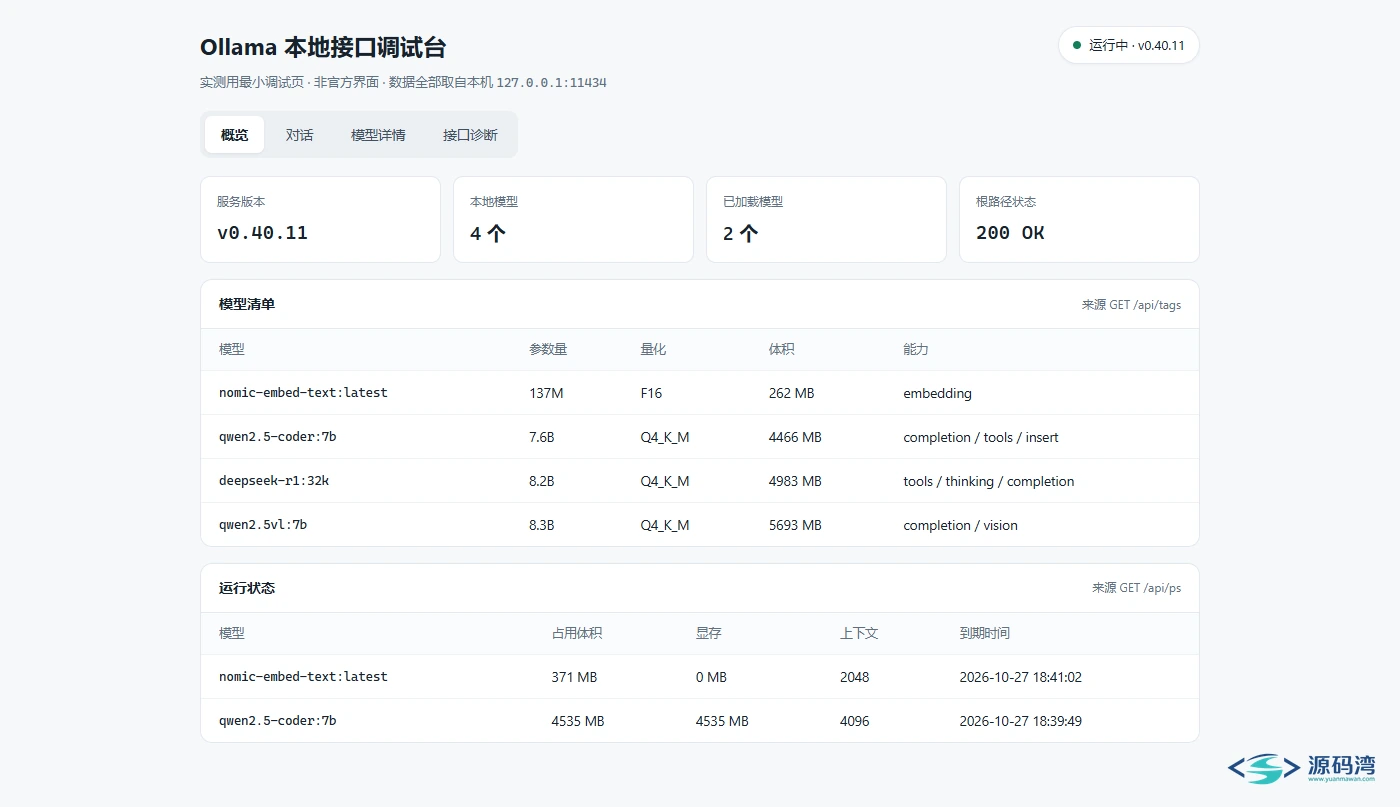Image resolution: width=1400 pixels, height=807 pixels.
Task: Click the 体积 column header
Action: (x=782, y=350)
